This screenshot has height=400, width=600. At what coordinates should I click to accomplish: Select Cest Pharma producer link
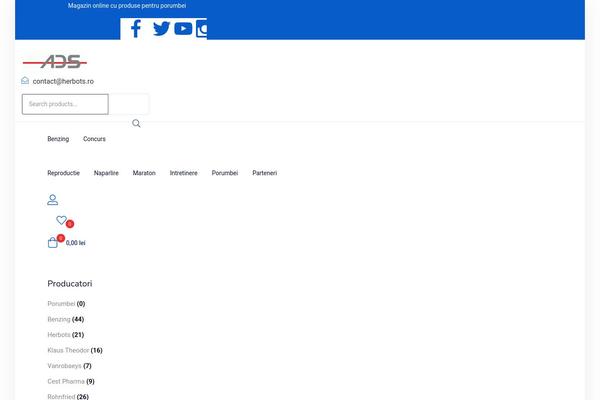[x=66, y=381]
